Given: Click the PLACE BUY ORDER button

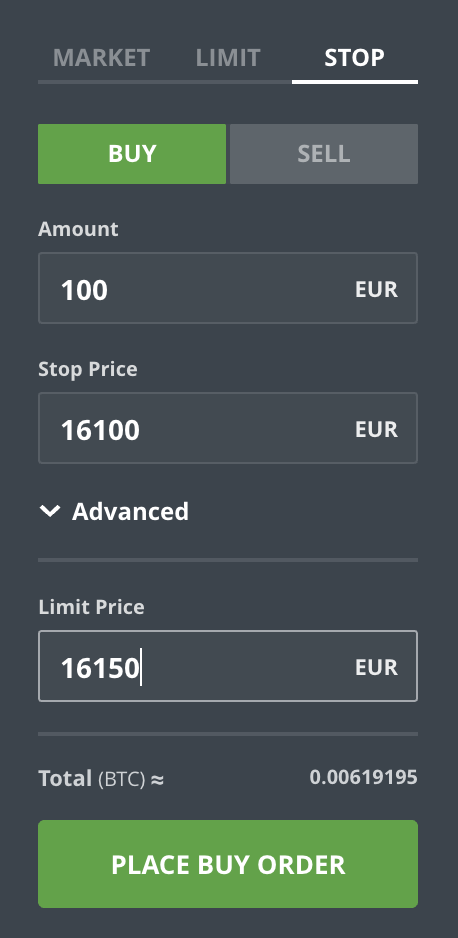Looking at the screenshot, I should pos(228,864).
